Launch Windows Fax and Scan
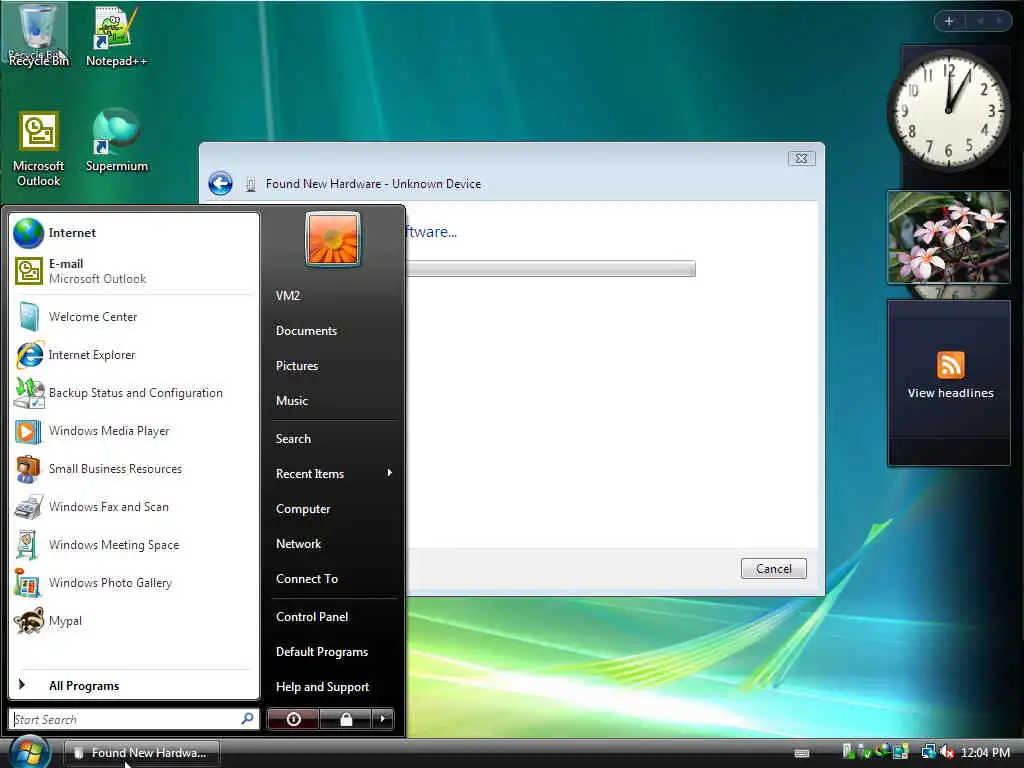1024x768 pixels. coord(134,507)
